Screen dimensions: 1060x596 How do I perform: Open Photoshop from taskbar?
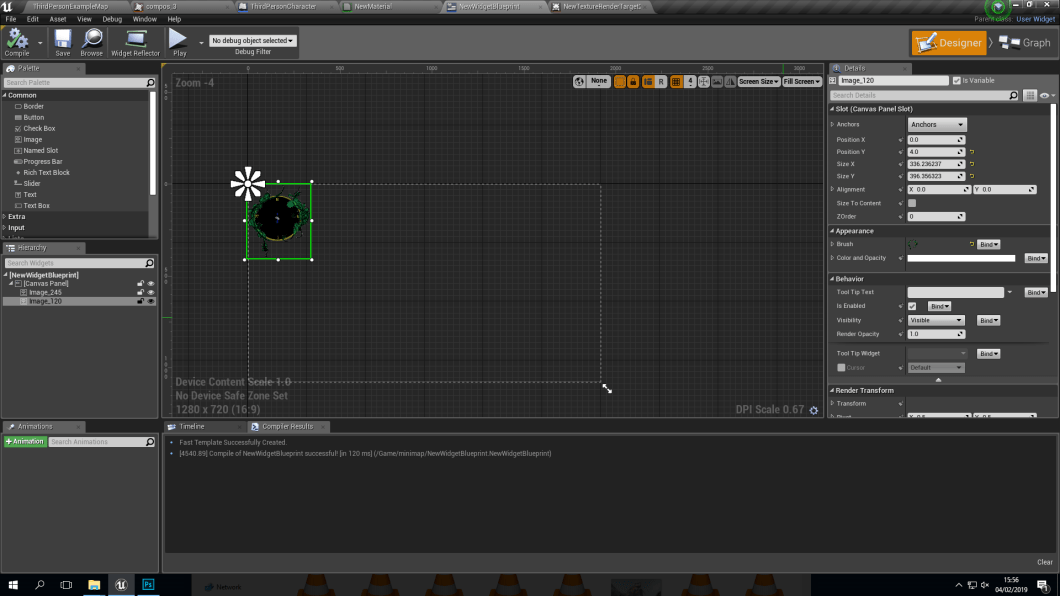click(148, 585)
